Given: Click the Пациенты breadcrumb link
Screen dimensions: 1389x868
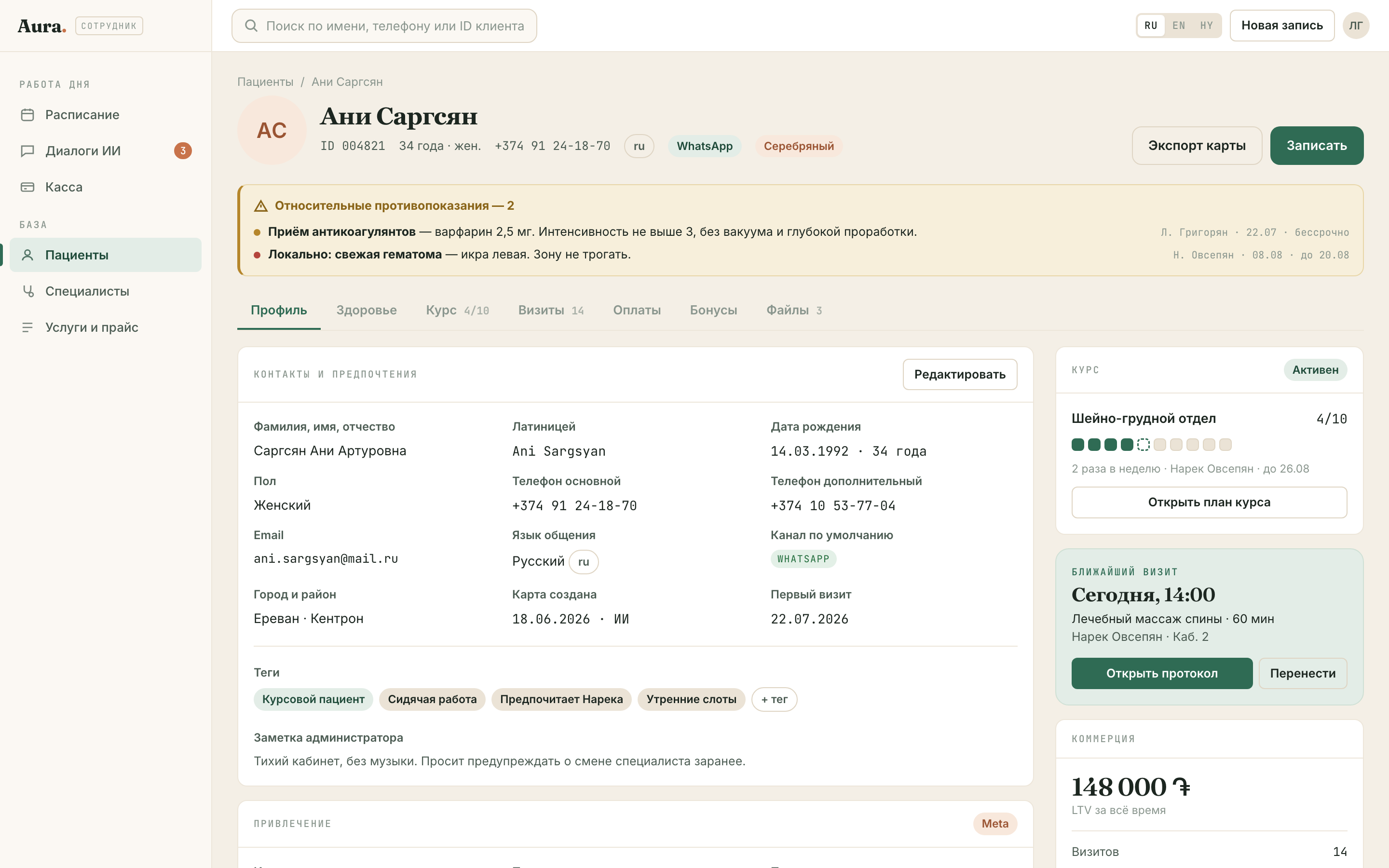Looking at the screenshot, I should pos(265,82).
